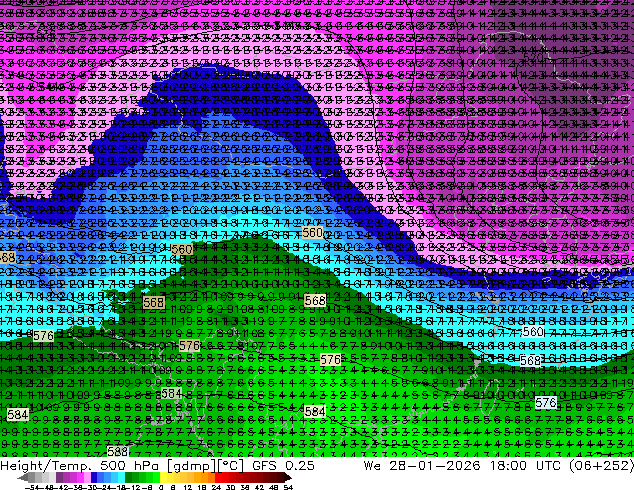Click the positive '54' legend scale value
This screenshot has height=490, width=634.
tap(287, 487)
